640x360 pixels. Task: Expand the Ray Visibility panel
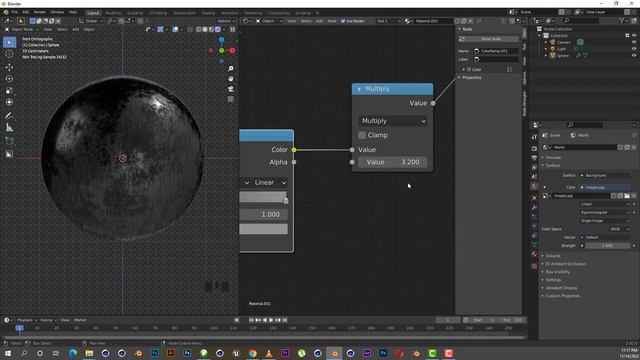tap(557, 272)
